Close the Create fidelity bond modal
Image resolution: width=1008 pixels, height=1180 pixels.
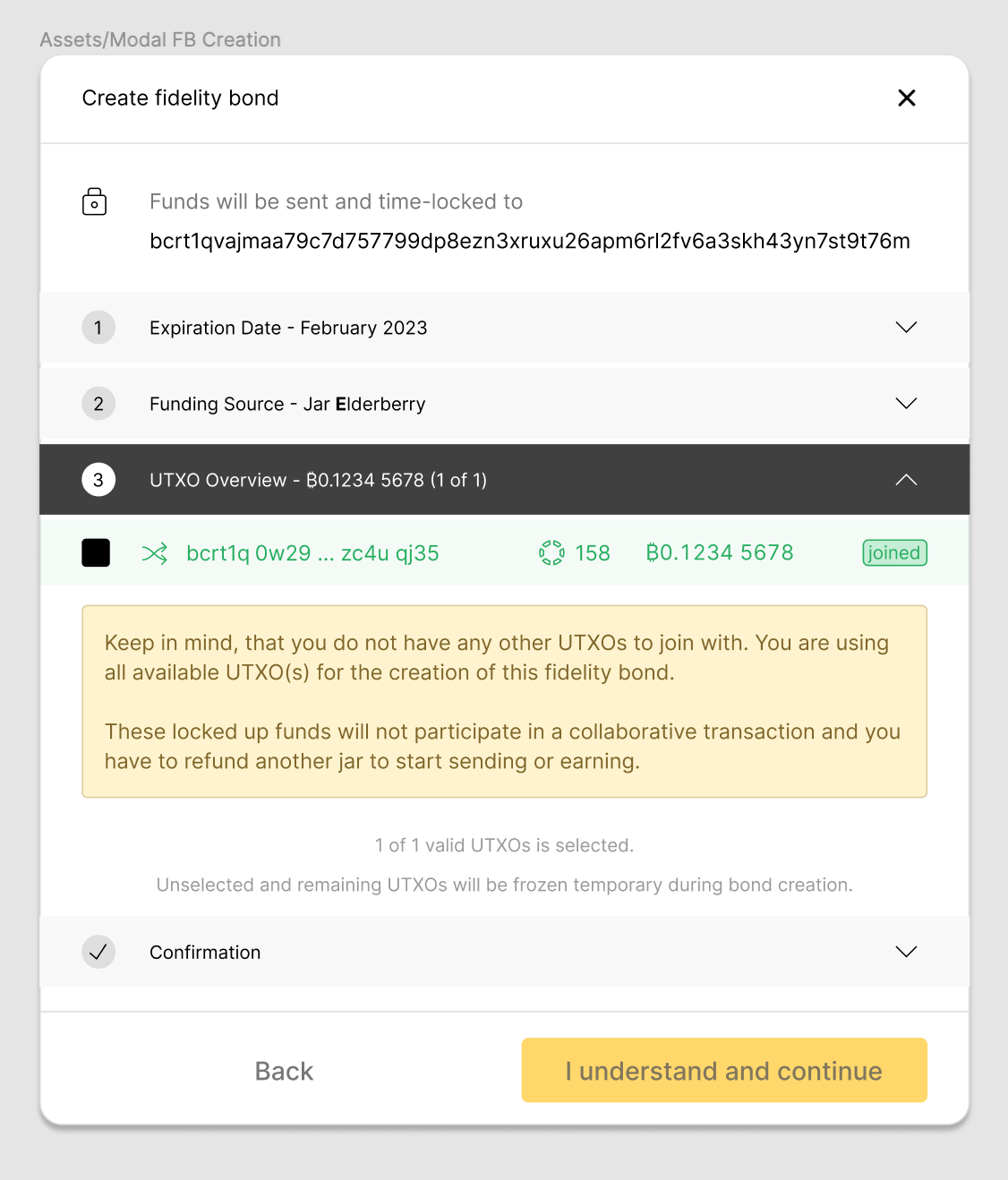click(x=906, y=98)
